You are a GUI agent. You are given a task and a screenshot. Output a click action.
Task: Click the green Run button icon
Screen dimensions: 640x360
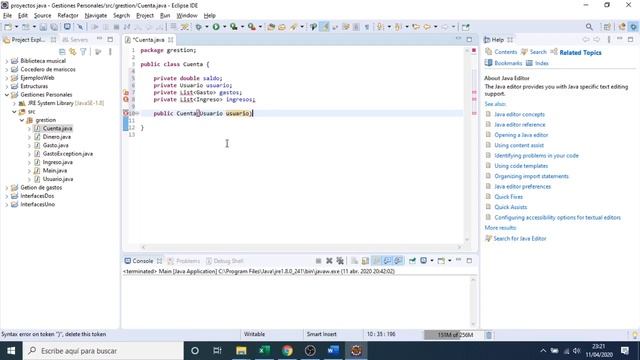click(x=216, y=27)
